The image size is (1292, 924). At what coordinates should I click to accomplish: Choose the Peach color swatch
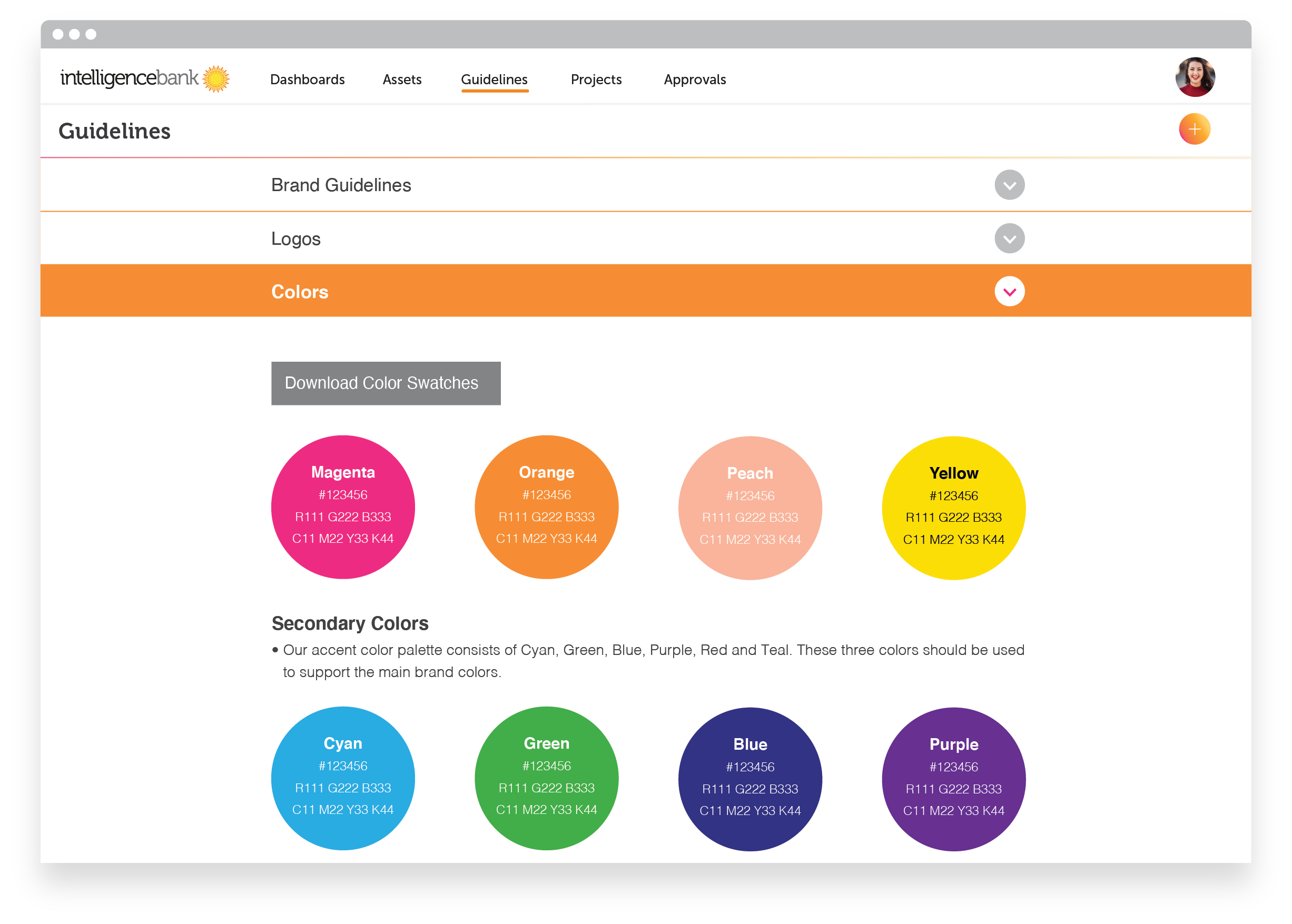[x=749, y=508]
